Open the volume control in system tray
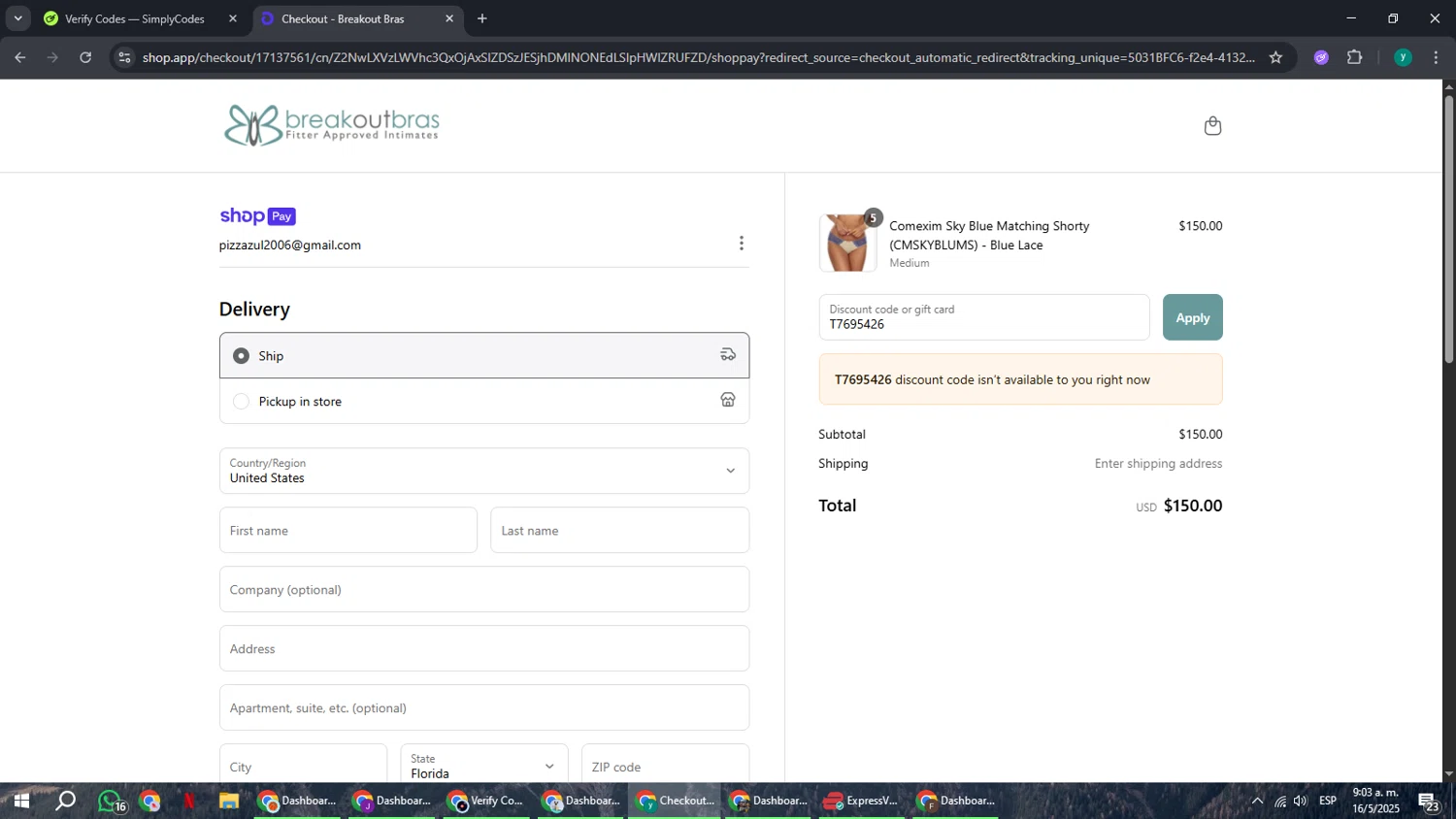The width and height of the screenshot is (1456, 819). click(1301, 802)
